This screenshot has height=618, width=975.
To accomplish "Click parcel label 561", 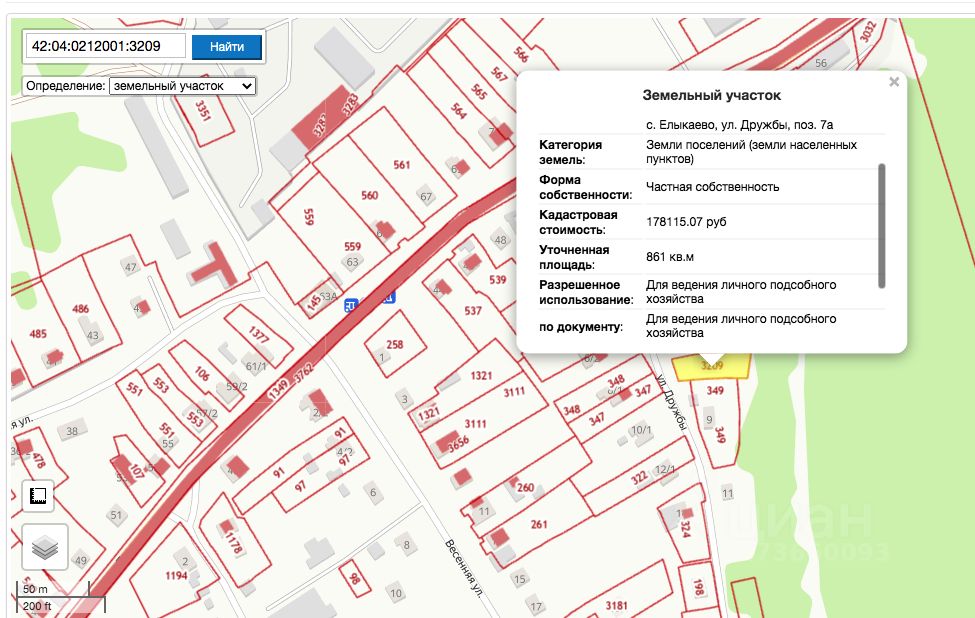I will 402,165.
